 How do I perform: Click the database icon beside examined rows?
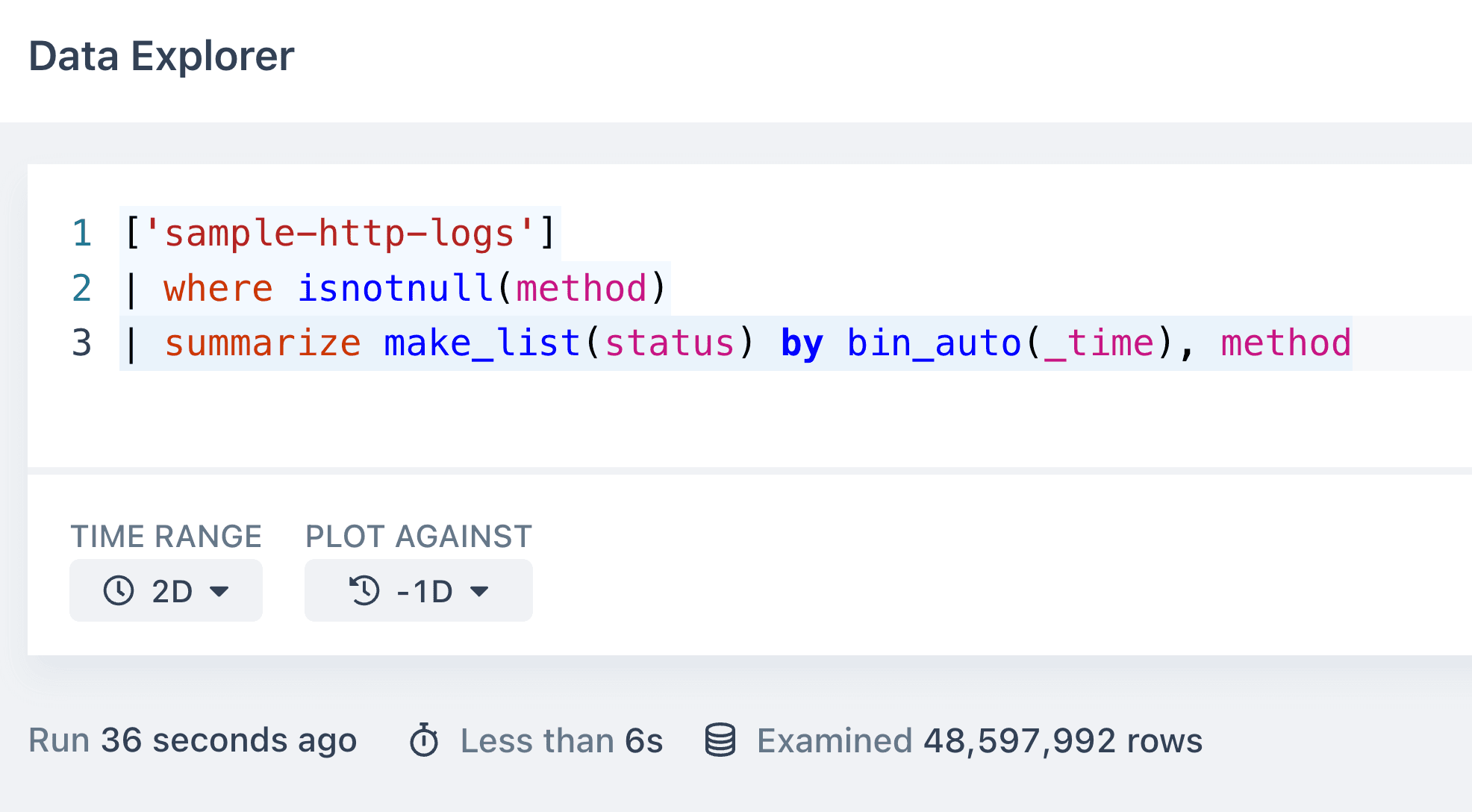[720, 740]
